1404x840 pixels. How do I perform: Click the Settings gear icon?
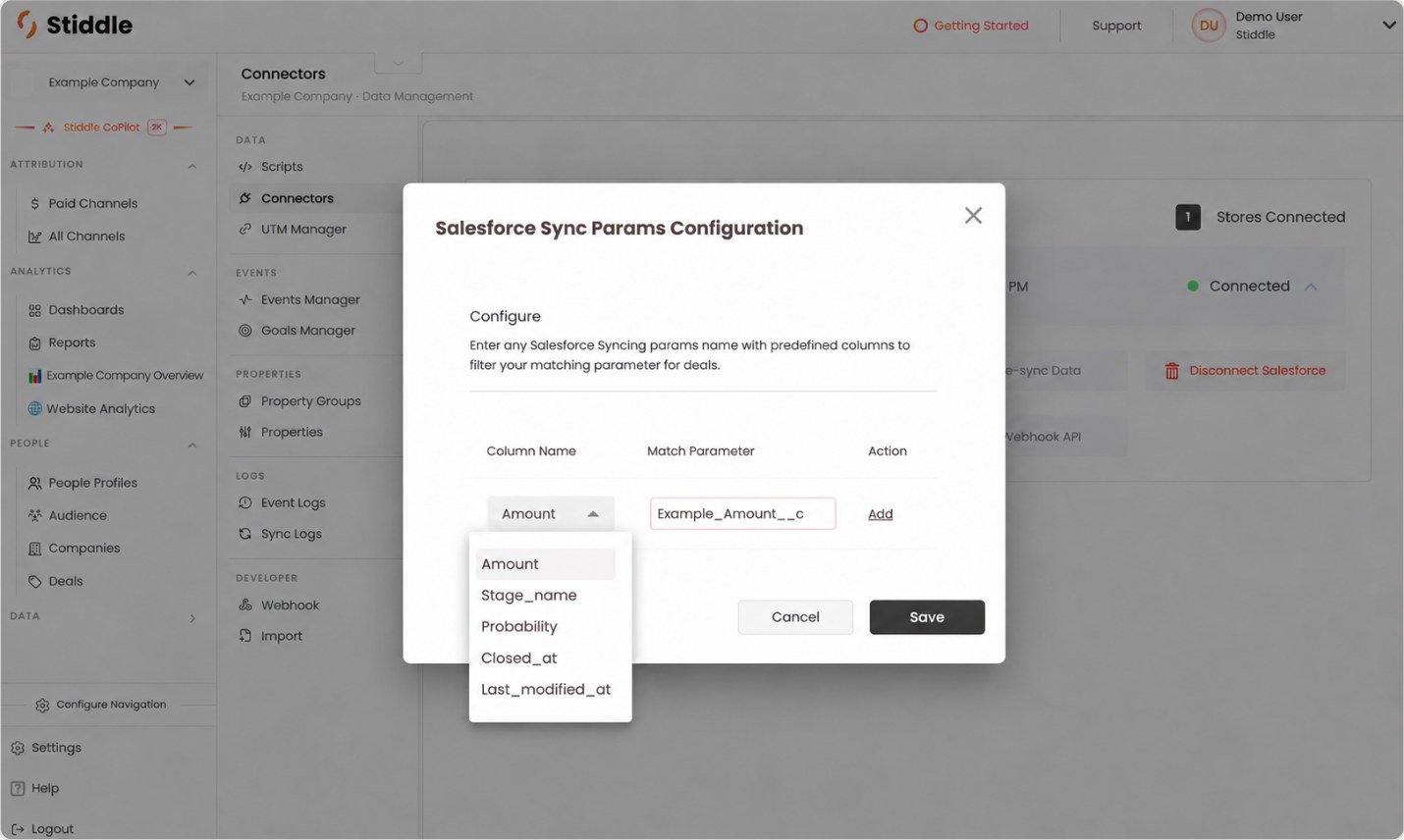(x=18, y=748)
